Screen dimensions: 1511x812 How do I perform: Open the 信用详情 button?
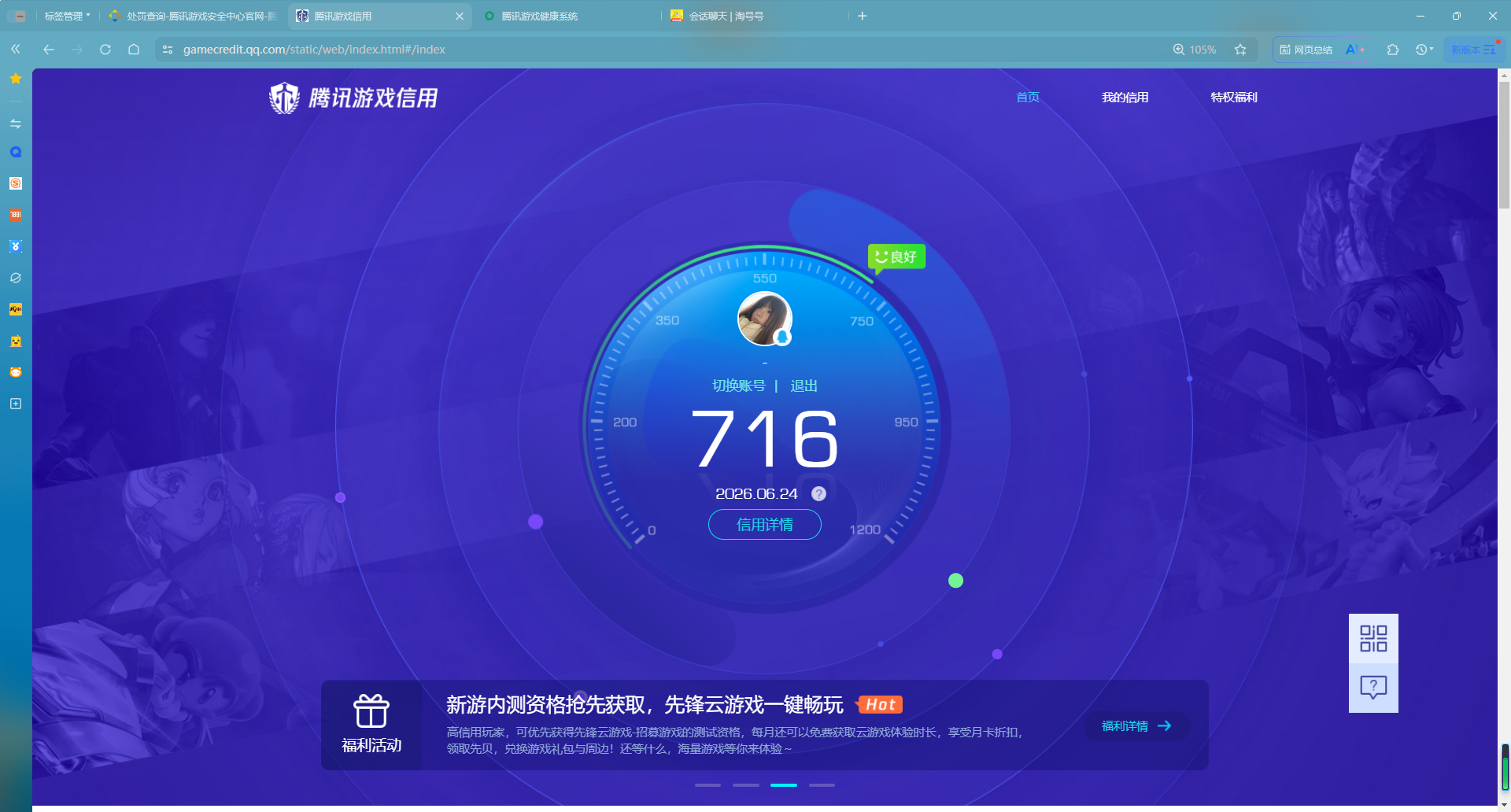(765, 524)
